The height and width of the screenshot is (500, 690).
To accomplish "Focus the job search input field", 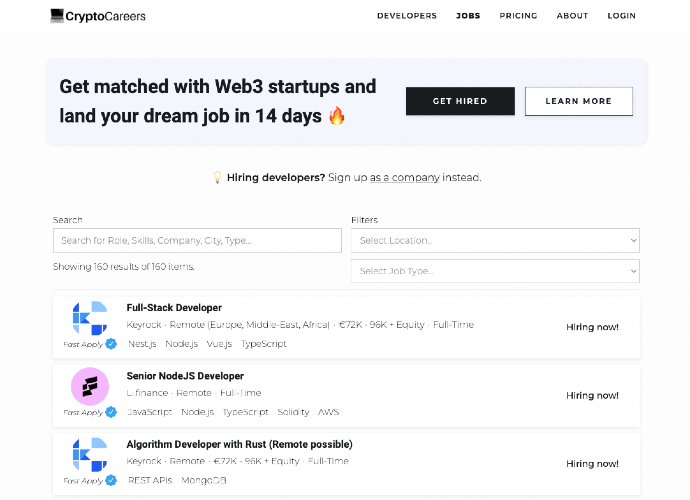I will click(197, 240).
